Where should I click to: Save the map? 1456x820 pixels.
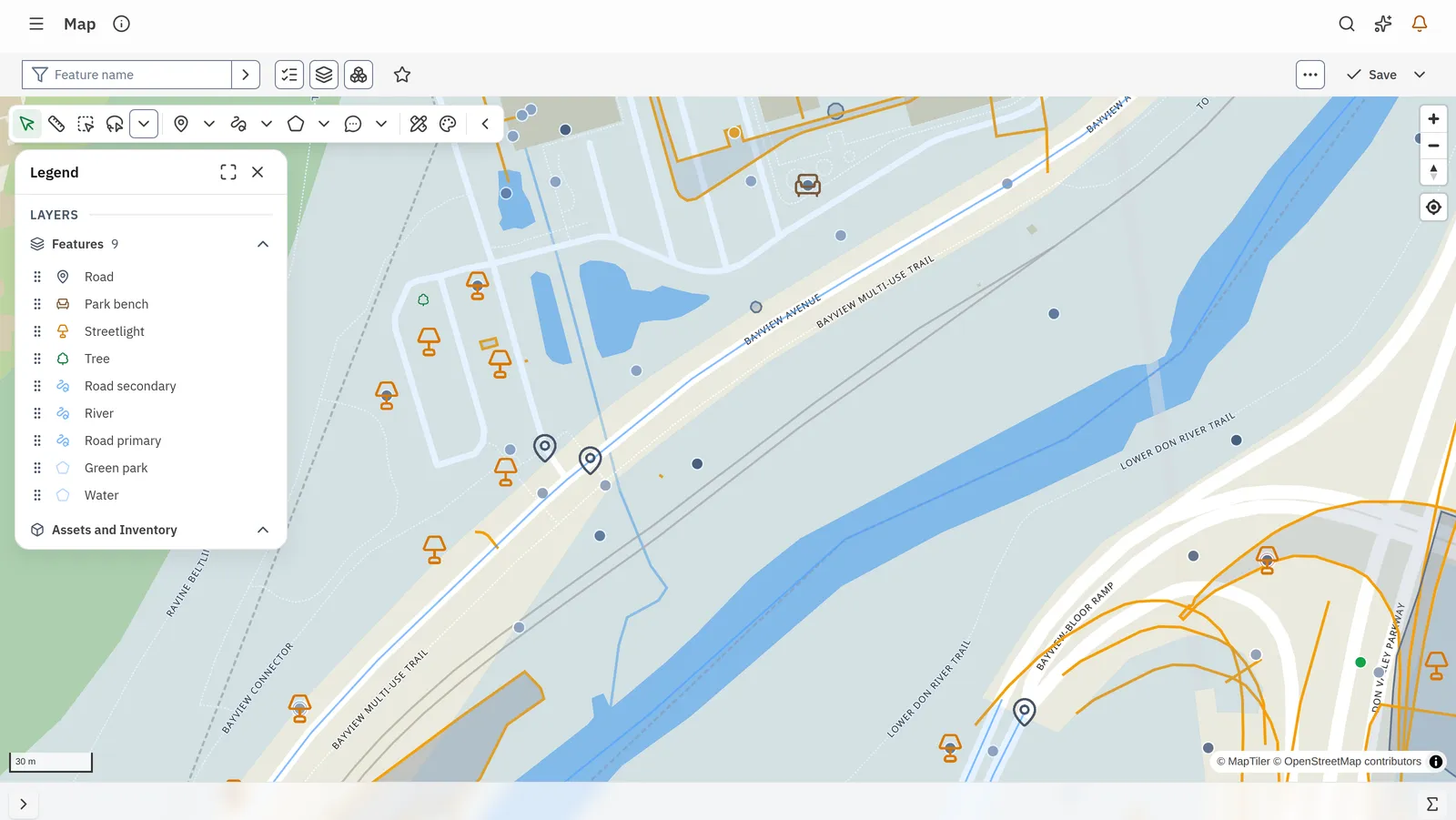(1372, 75)
